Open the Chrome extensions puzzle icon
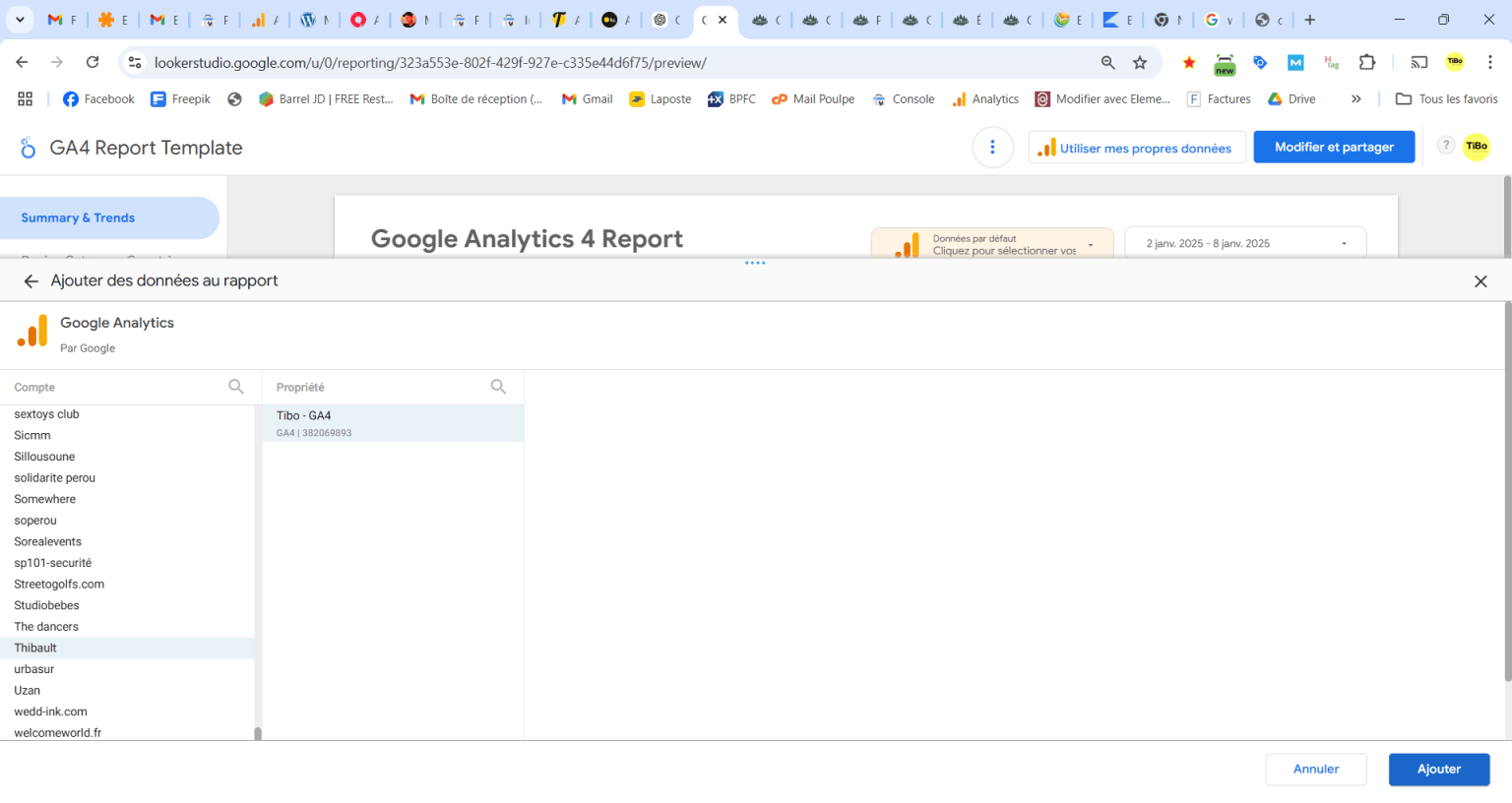The image size is (1512, 803). point(1367,62)
